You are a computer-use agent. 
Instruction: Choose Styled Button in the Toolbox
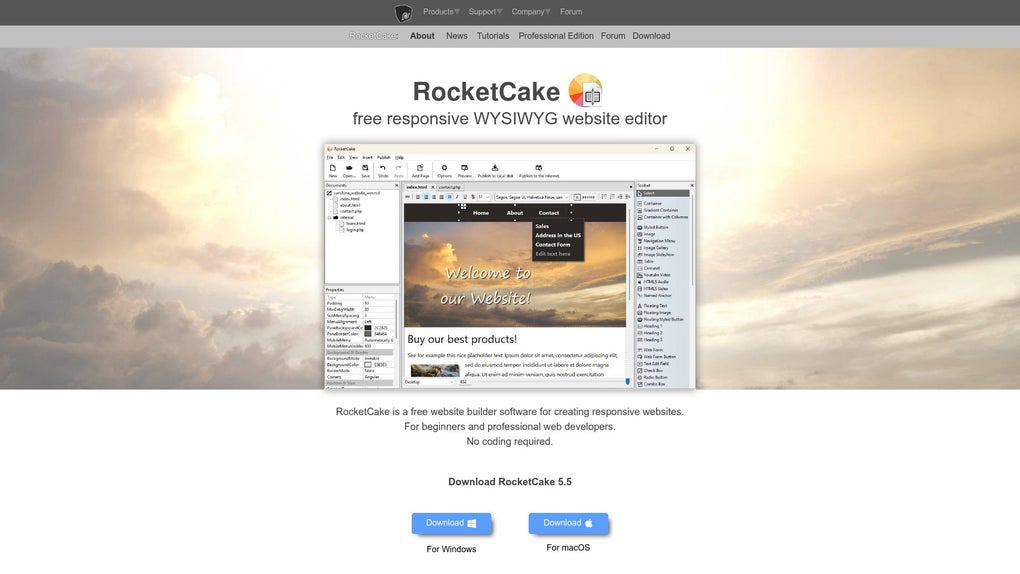pyautogui.click(x=654, y=227)
